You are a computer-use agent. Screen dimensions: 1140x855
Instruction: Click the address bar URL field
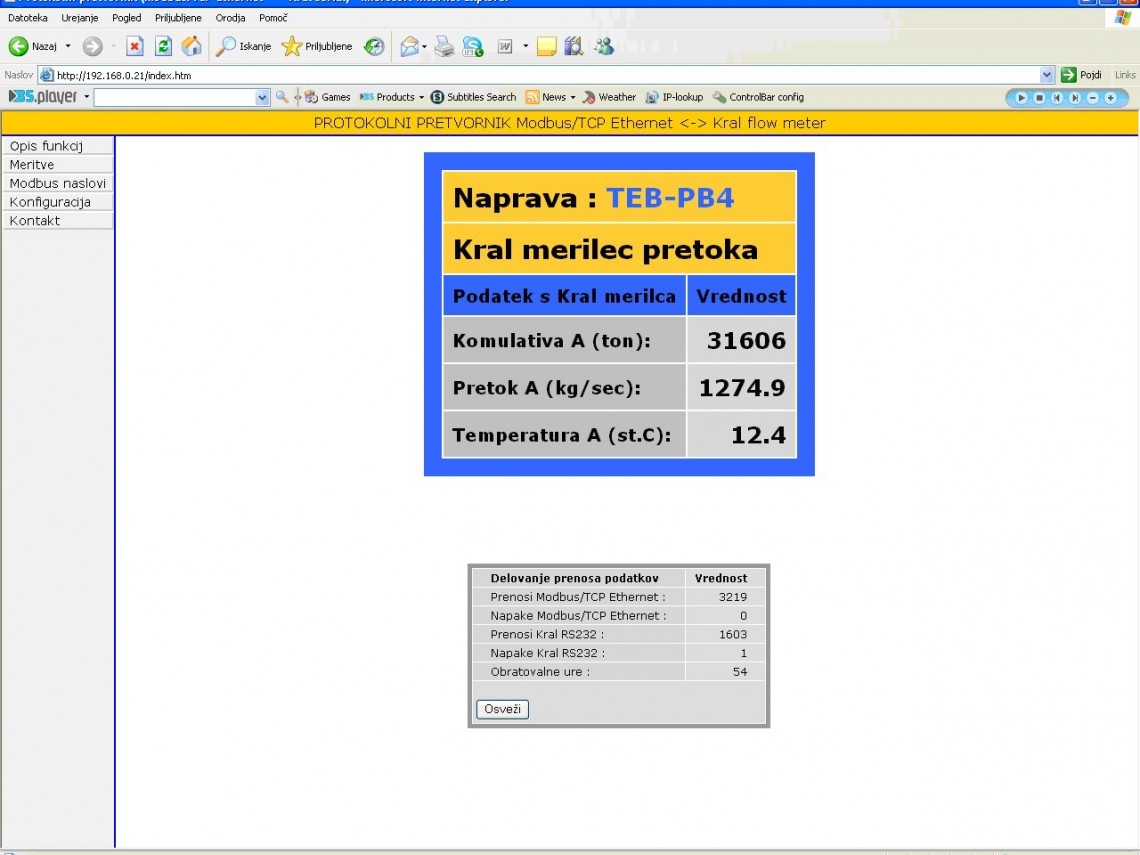[x=540, y=75]
